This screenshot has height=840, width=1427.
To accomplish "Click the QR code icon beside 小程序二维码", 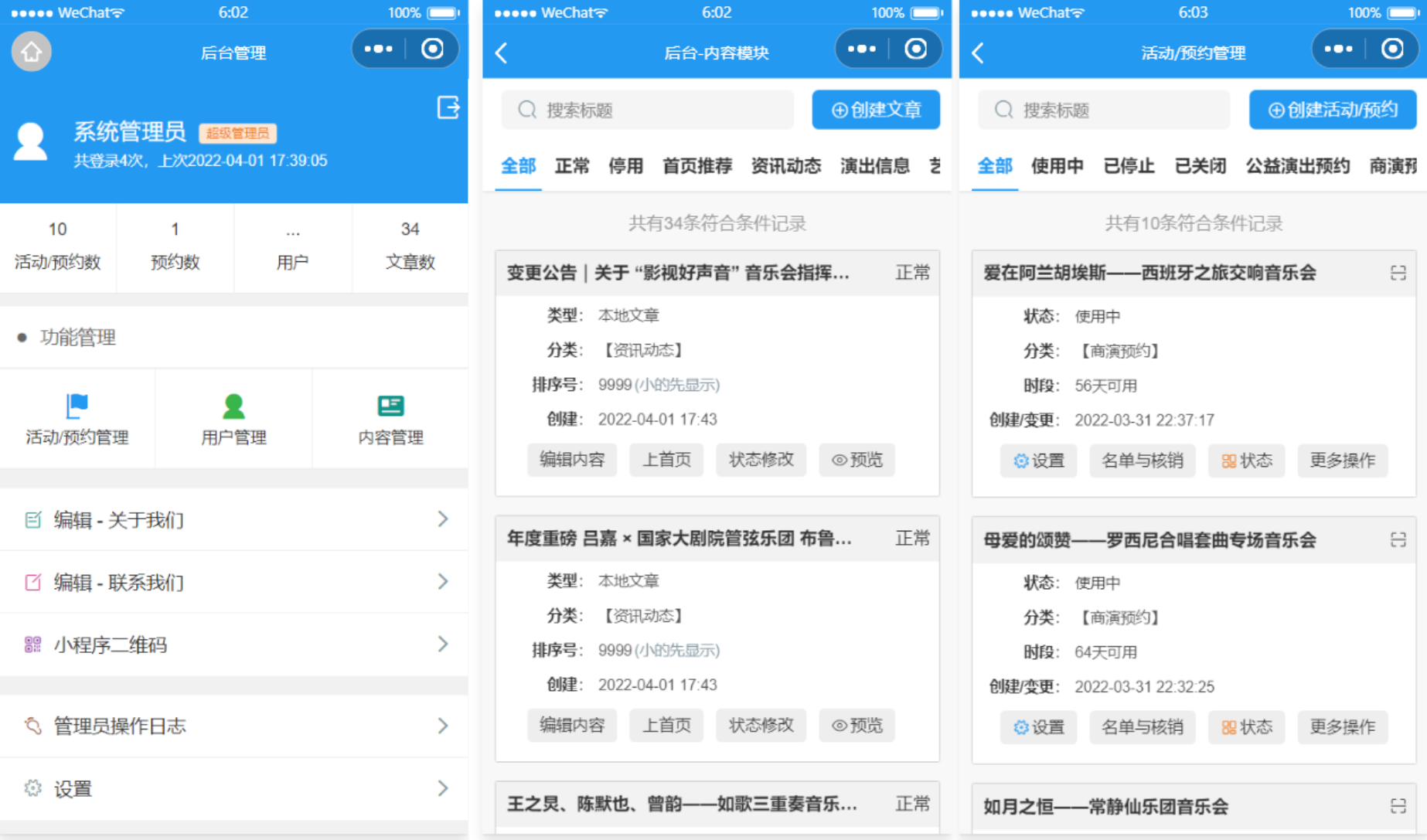I will [32, 644].
